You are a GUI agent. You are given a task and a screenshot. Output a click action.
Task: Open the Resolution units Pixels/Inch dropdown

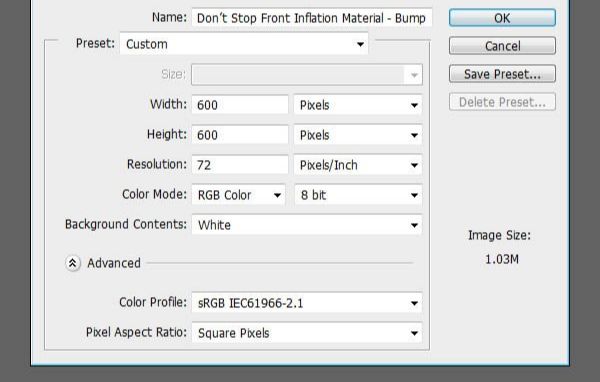(x=358, y=165)
